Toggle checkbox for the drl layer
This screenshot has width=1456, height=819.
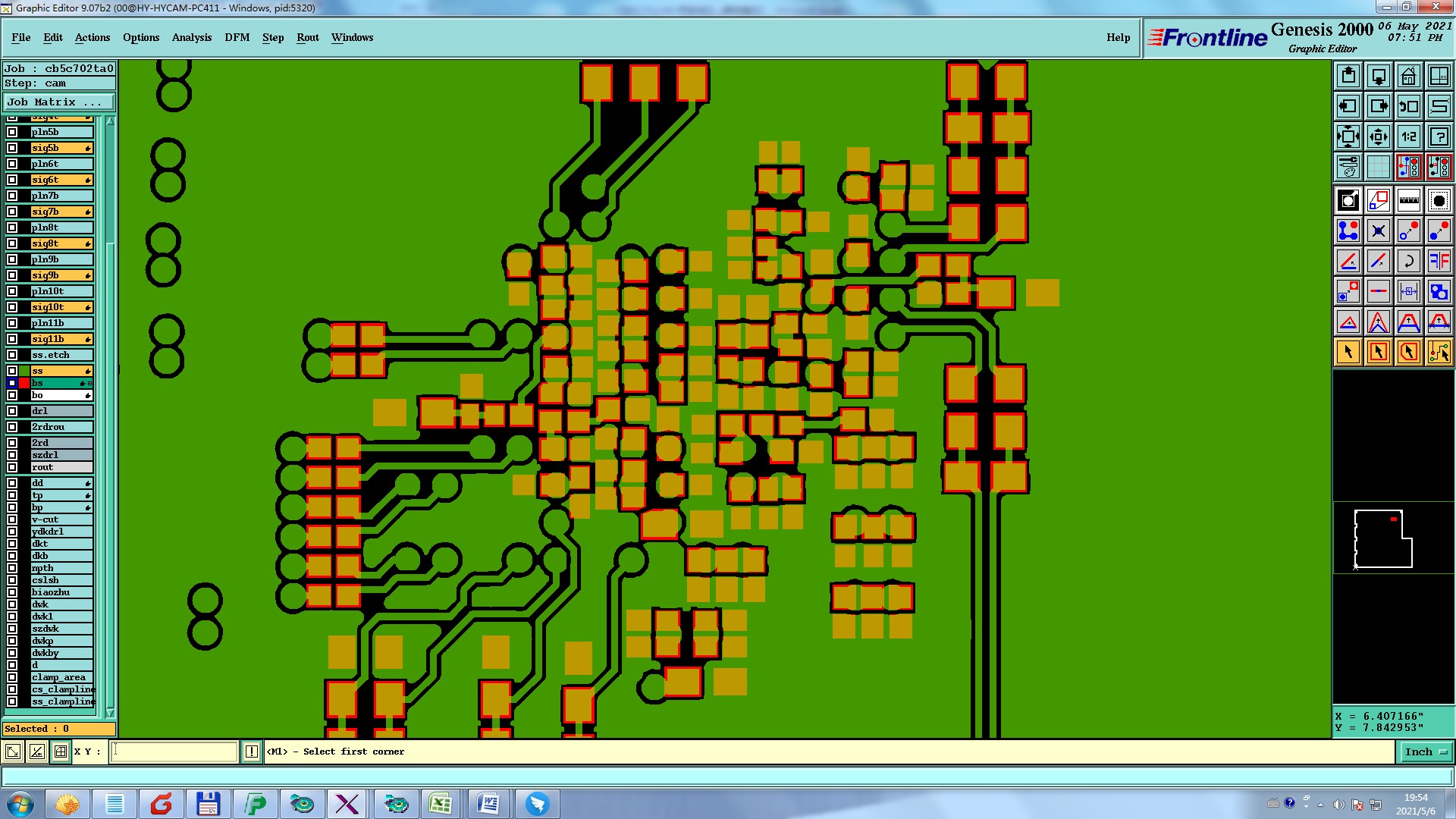tap(12, 411)
